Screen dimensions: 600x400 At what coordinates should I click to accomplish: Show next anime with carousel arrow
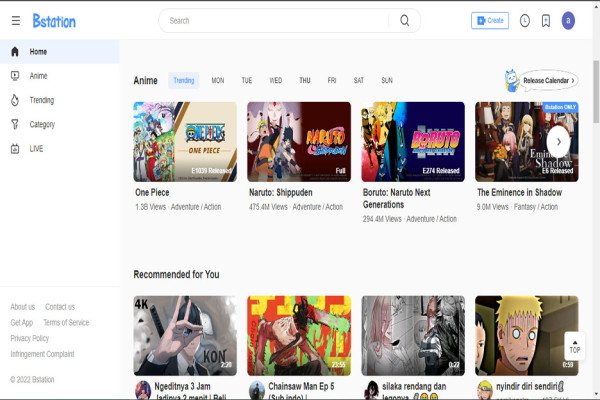[x=558, y=142]
